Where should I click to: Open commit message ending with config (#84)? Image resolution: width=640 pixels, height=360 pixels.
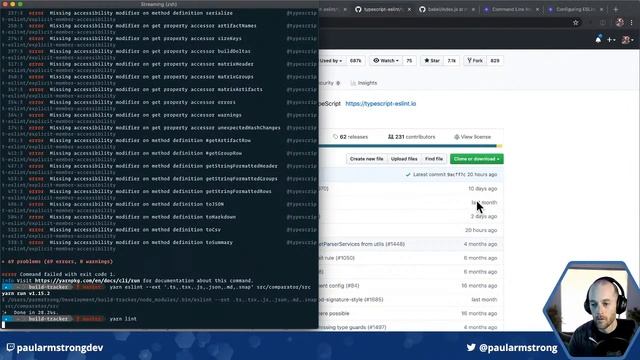click(339, 286)
